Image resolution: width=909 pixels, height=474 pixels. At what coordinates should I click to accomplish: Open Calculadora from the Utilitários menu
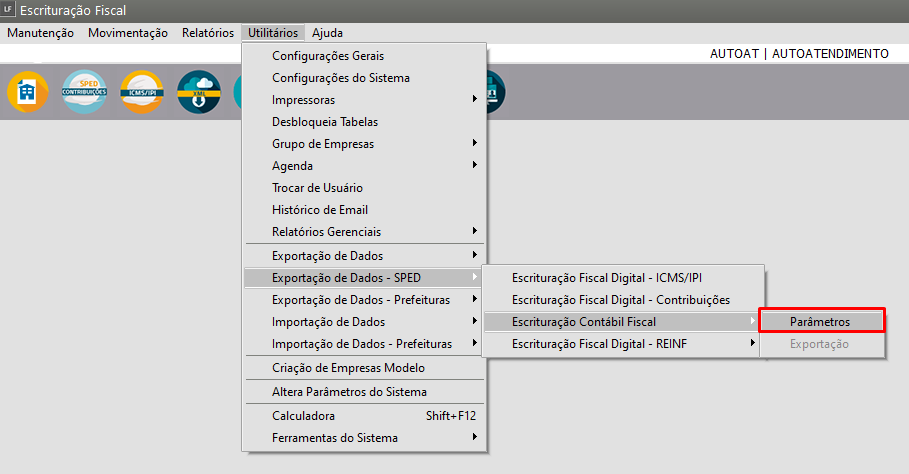click(303, 416)
